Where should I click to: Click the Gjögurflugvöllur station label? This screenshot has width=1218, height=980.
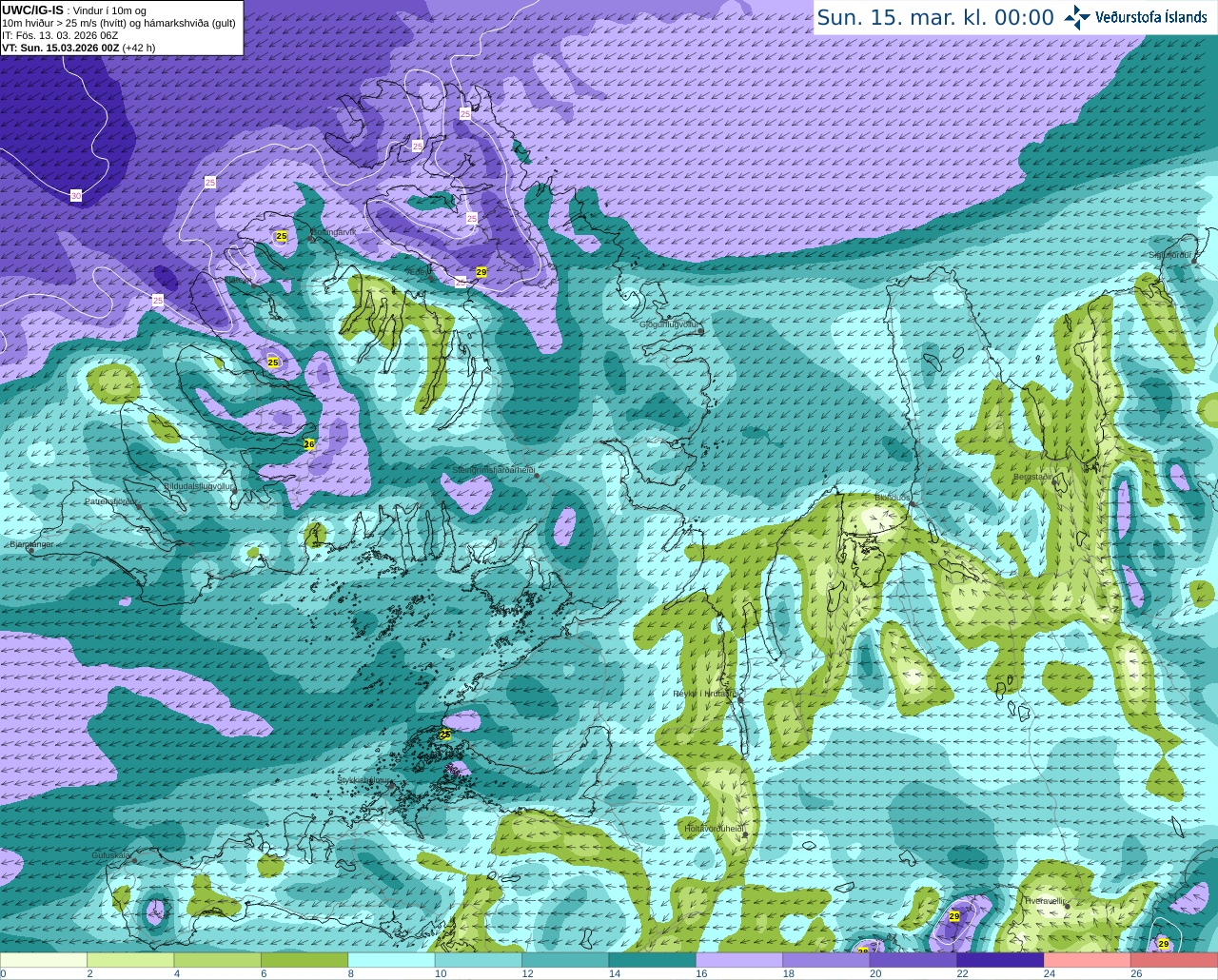669,324
